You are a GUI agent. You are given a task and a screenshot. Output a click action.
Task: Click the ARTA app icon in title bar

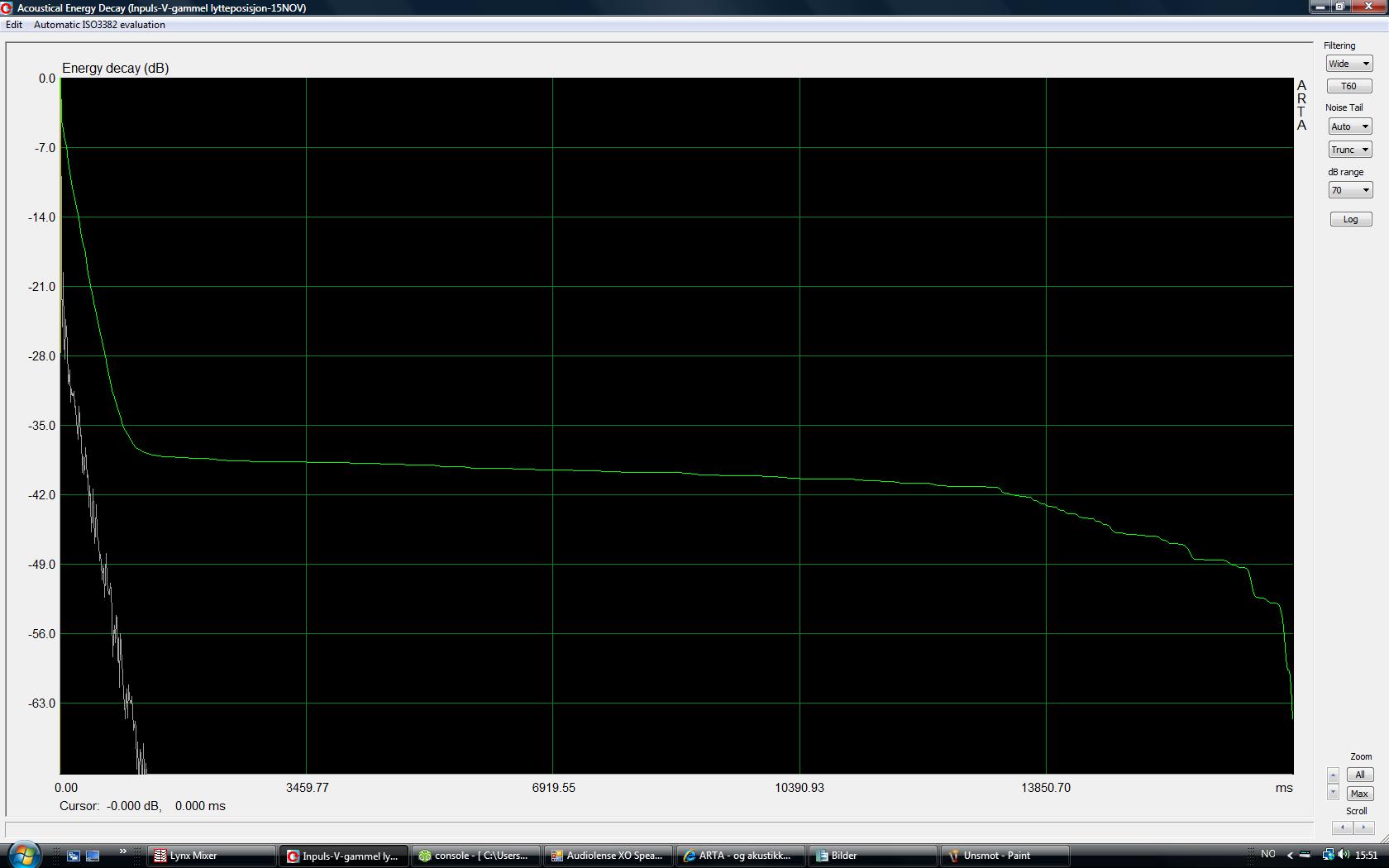click(7, 7)
